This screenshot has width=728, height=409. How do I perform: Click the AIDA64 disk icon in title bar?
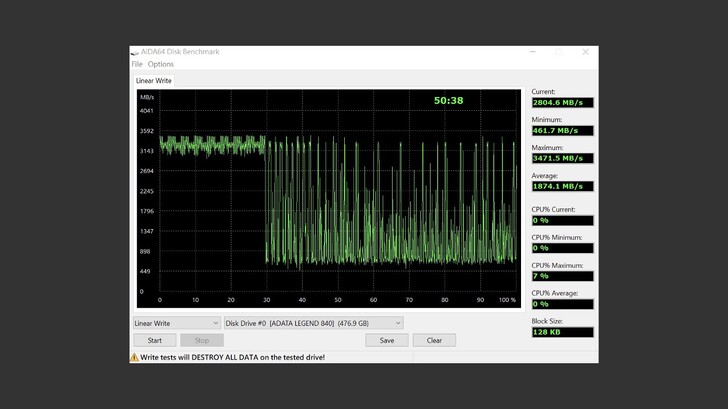pos(134,52)
